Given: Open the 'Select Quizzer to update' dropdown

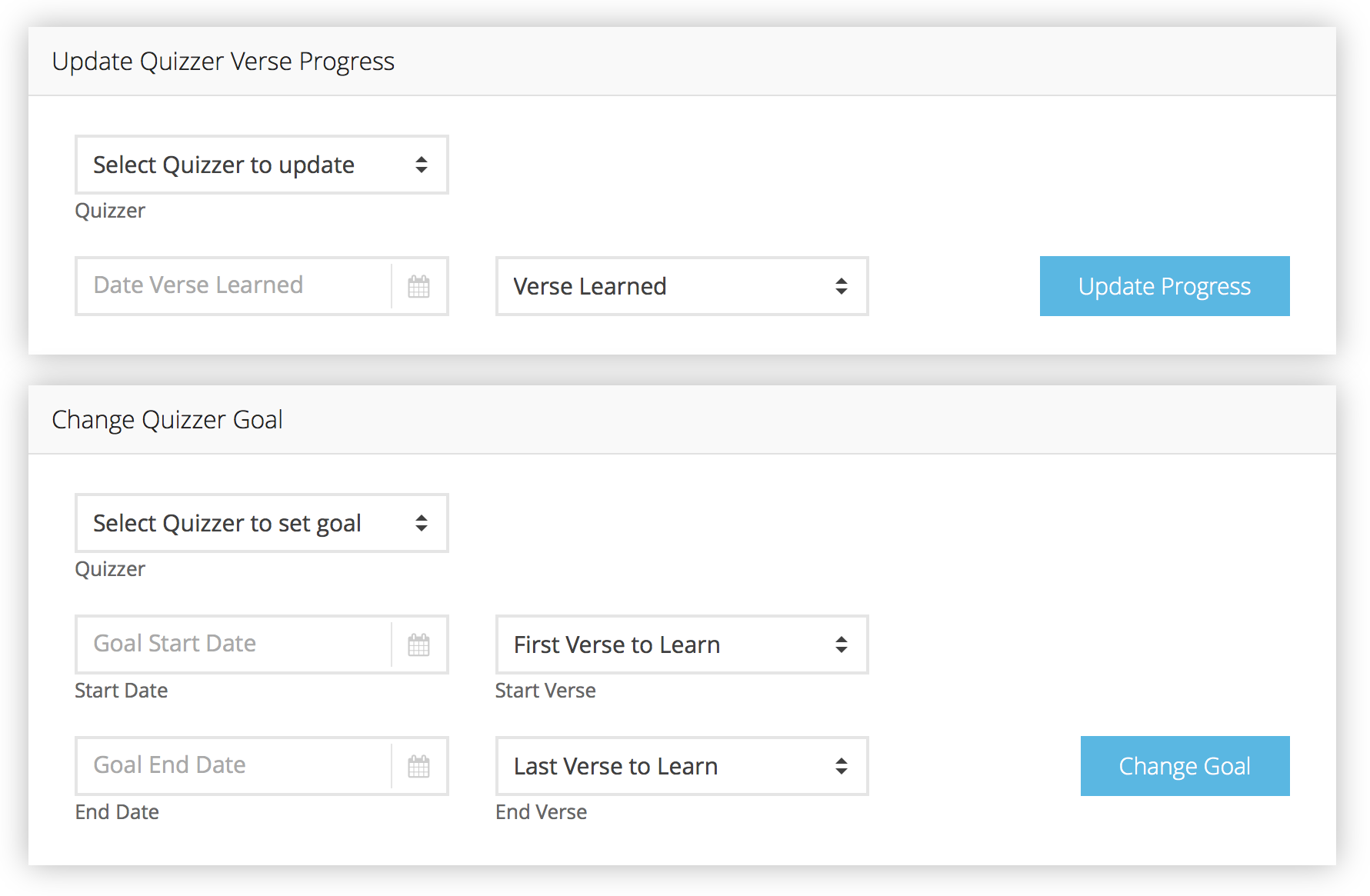Looking at the screenshot, I should (262, 165).
